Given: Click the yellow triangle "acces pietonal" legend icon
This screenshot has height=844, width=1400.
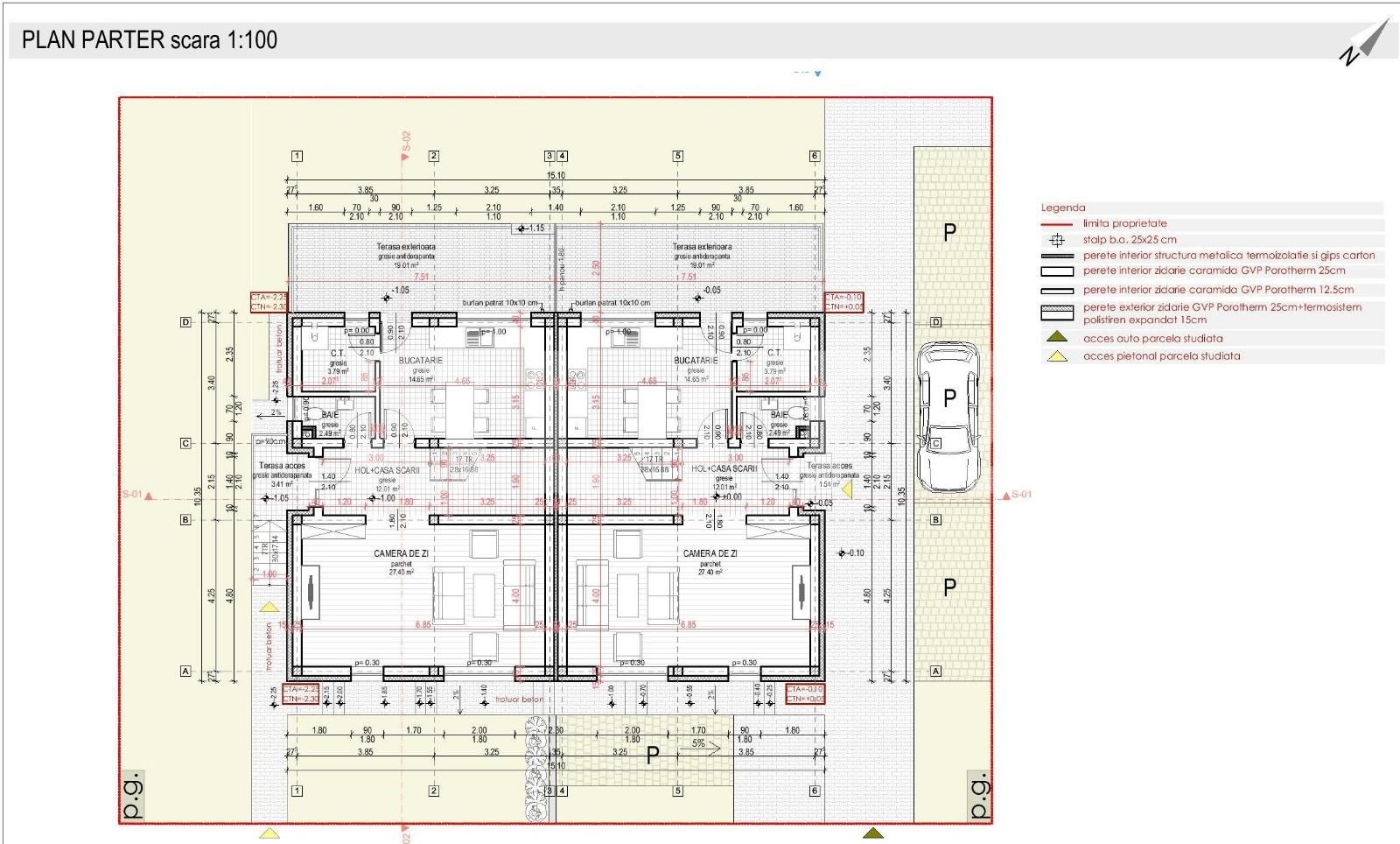Looking at the screenshot, I should coord(1057,356).
